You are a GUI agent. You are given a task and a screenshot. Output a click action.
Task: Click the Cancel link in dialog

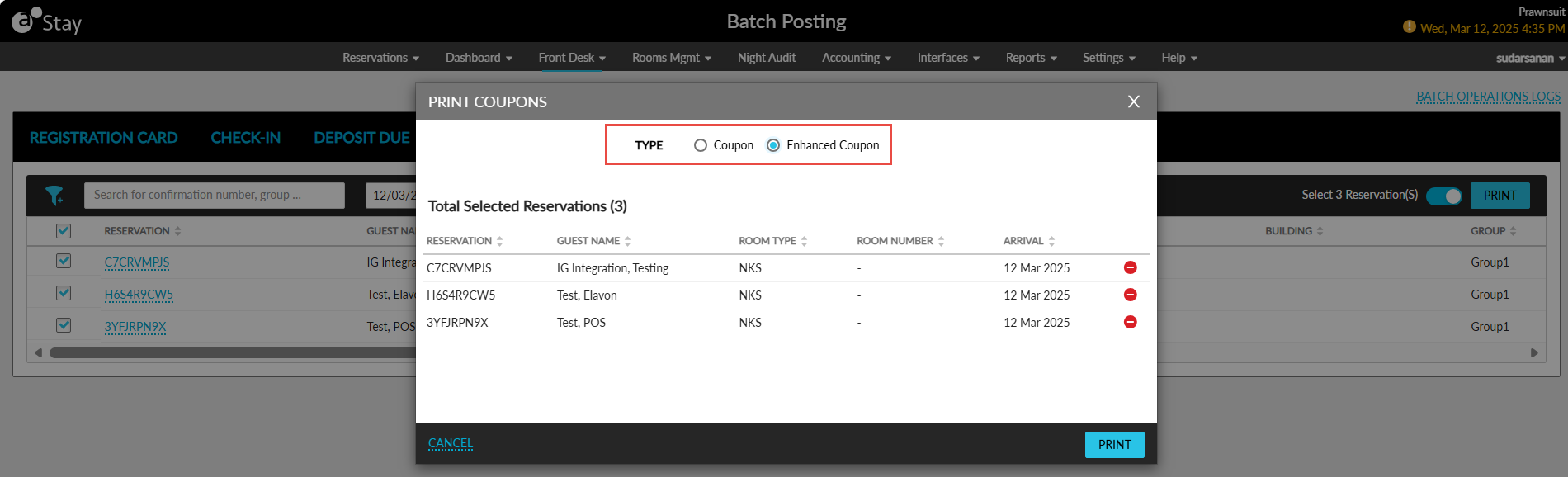[451, 443]
